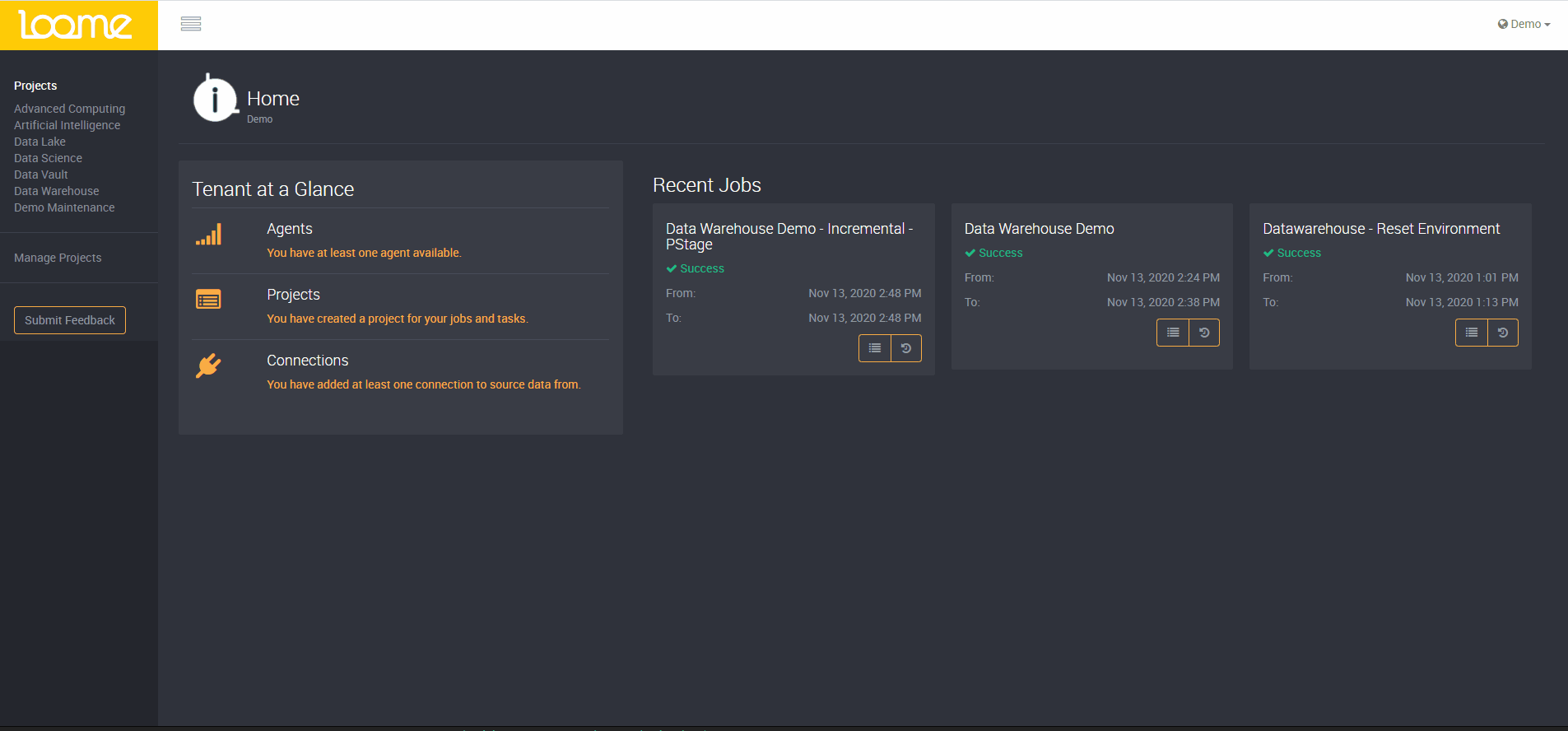Click the Tenant at a Glance heading

pyautogui.click(x=273, y=189)
